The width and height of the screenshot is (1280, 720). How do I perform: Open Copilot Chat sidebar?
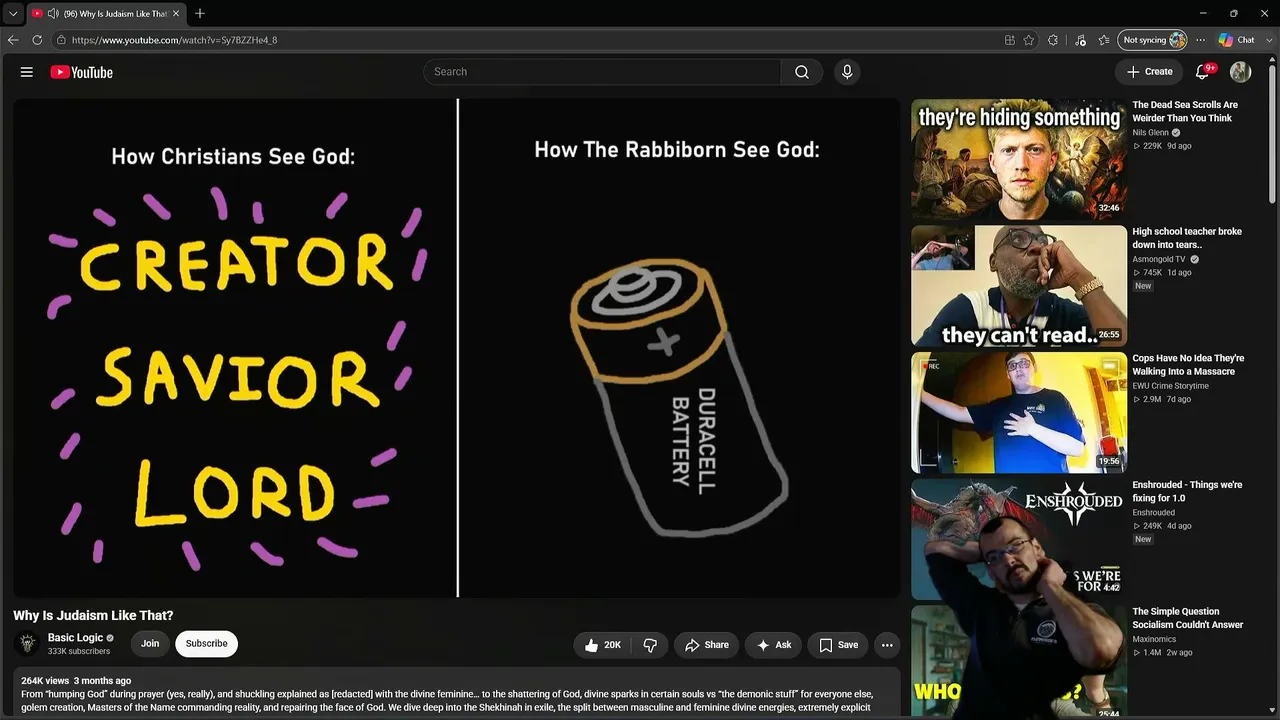1236,40
